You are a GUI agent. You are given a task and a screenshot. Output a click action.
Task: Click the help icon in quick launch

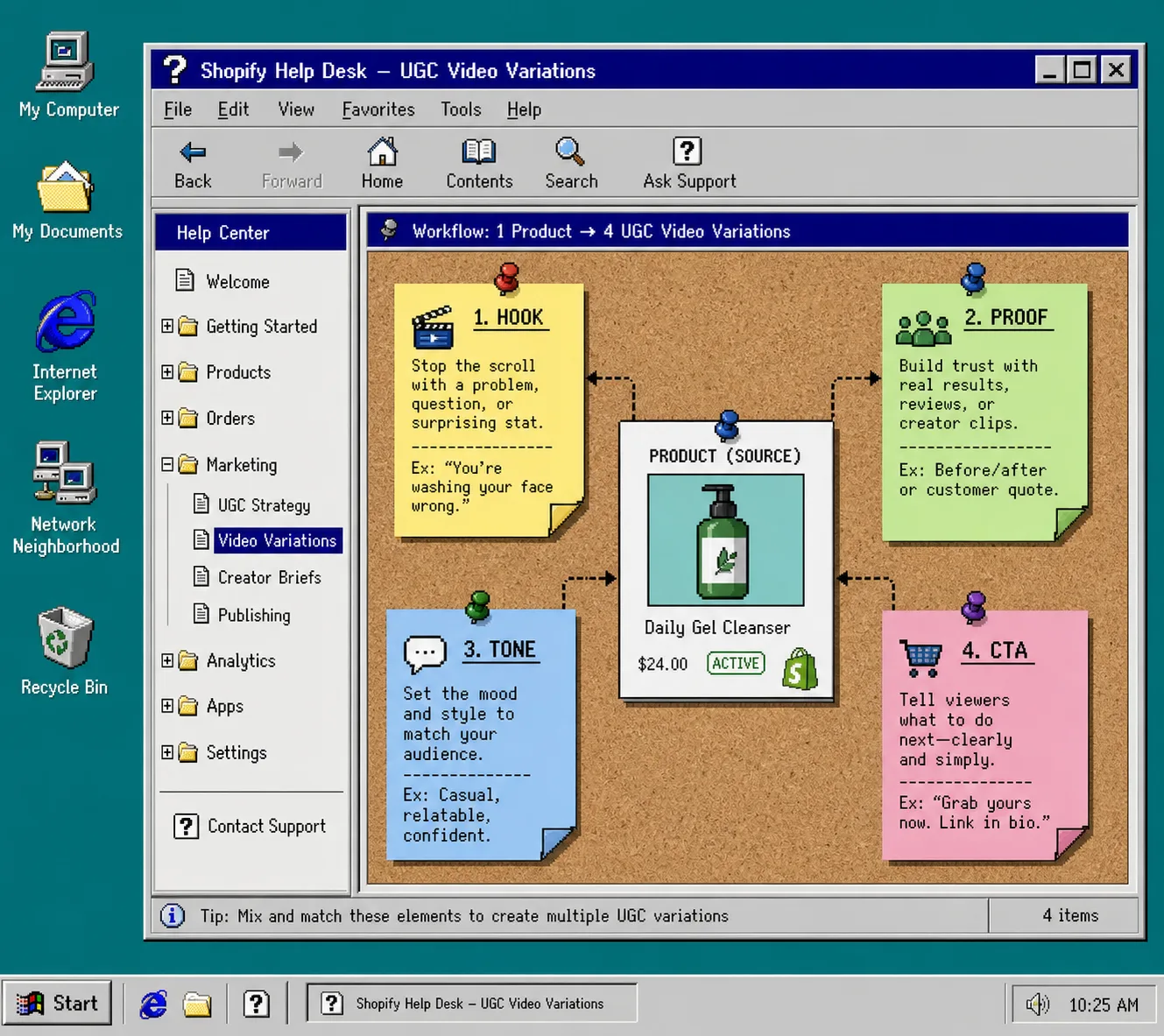[x=256, y=1004]
